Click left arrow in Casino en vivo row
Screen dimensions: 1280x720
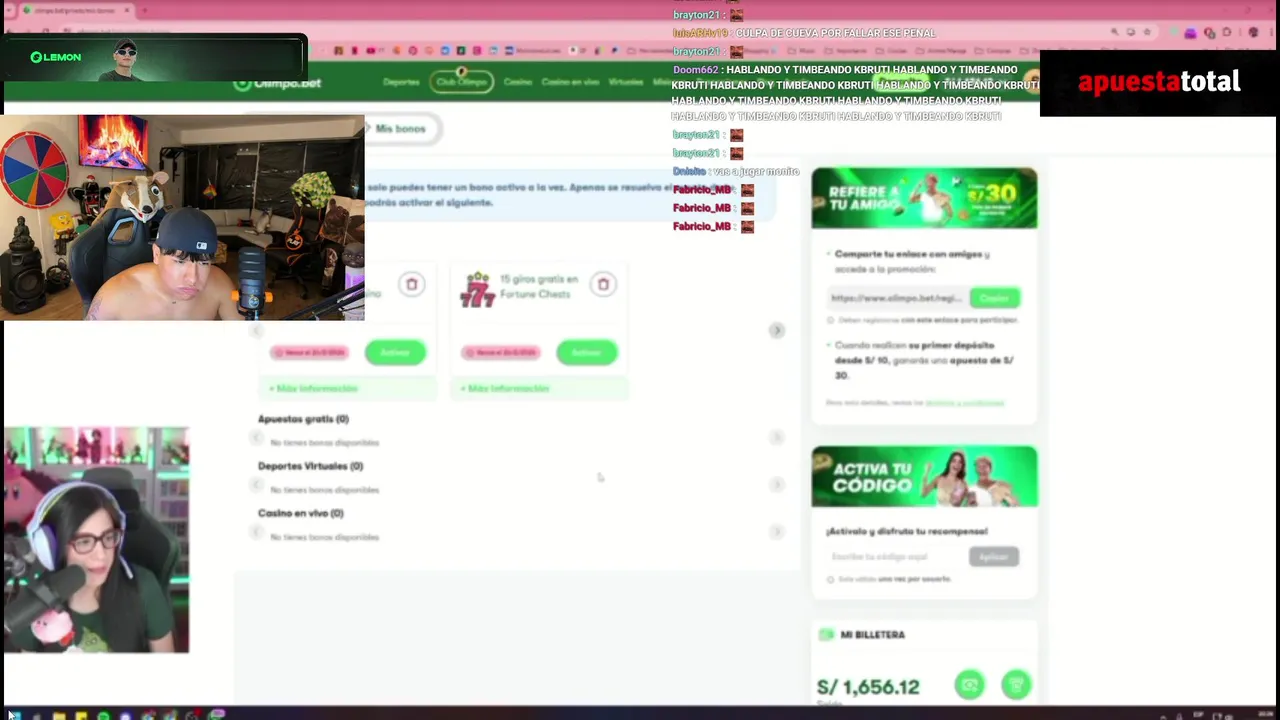point(257,532)
